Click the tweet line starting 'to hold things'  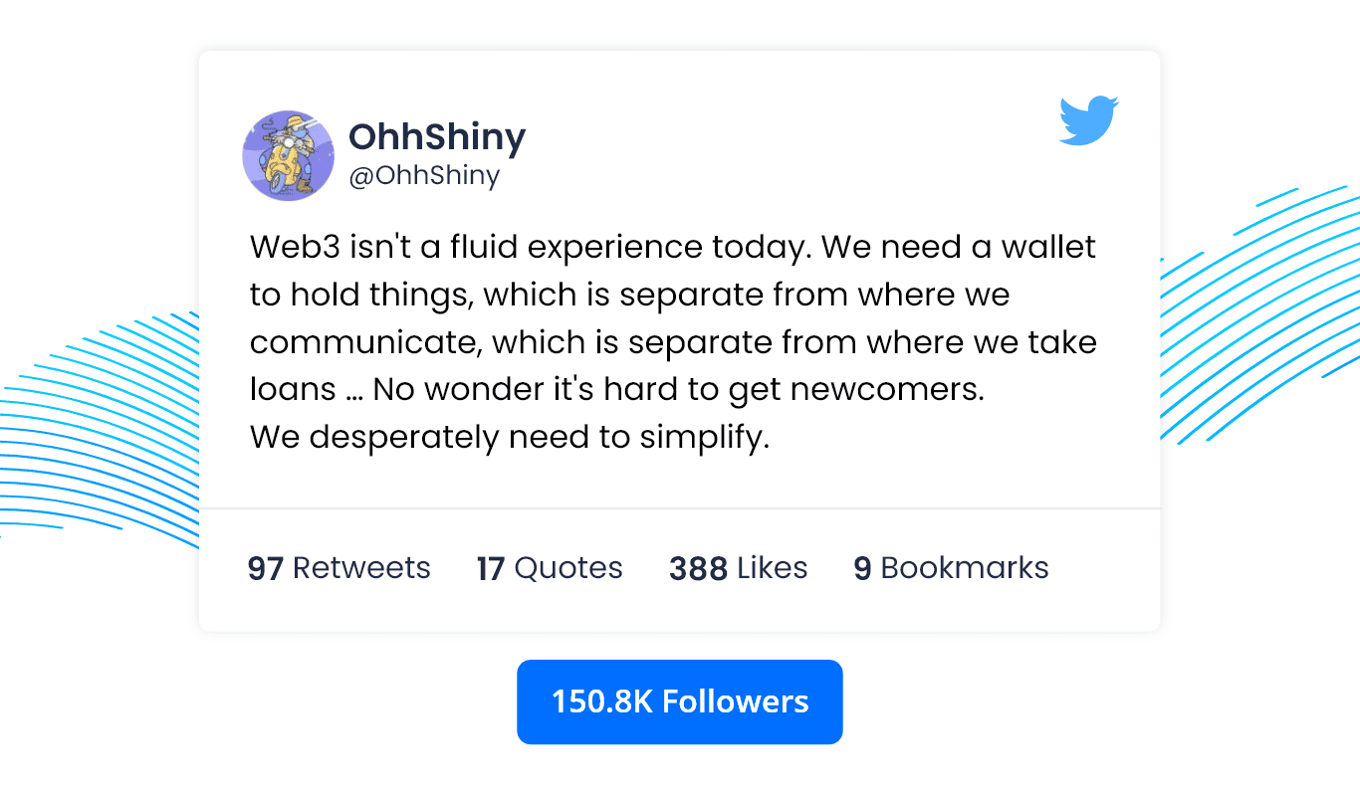[630, 294]
